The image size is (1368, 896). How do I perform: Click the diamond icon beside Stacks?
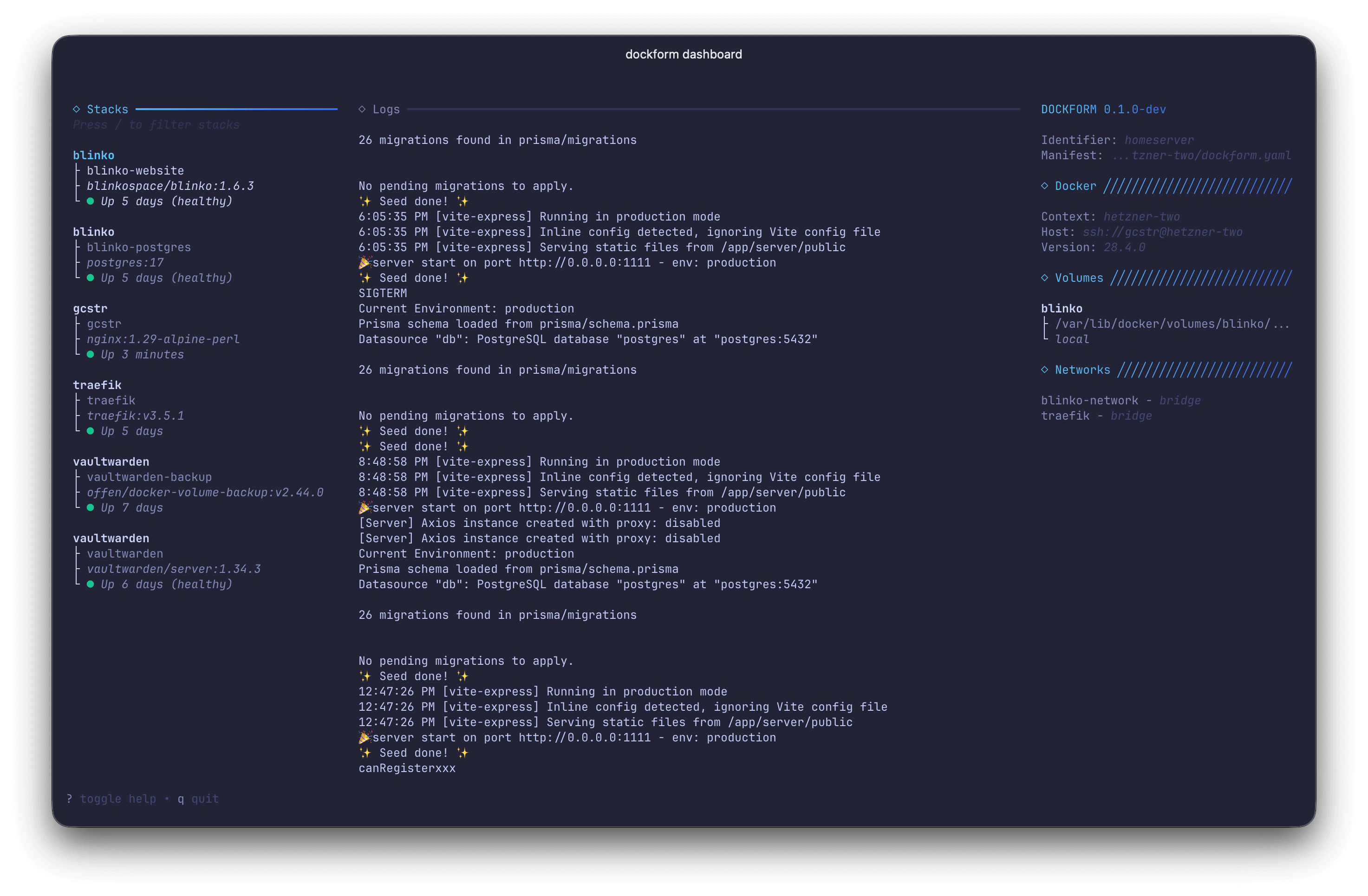tap(77, 109)
